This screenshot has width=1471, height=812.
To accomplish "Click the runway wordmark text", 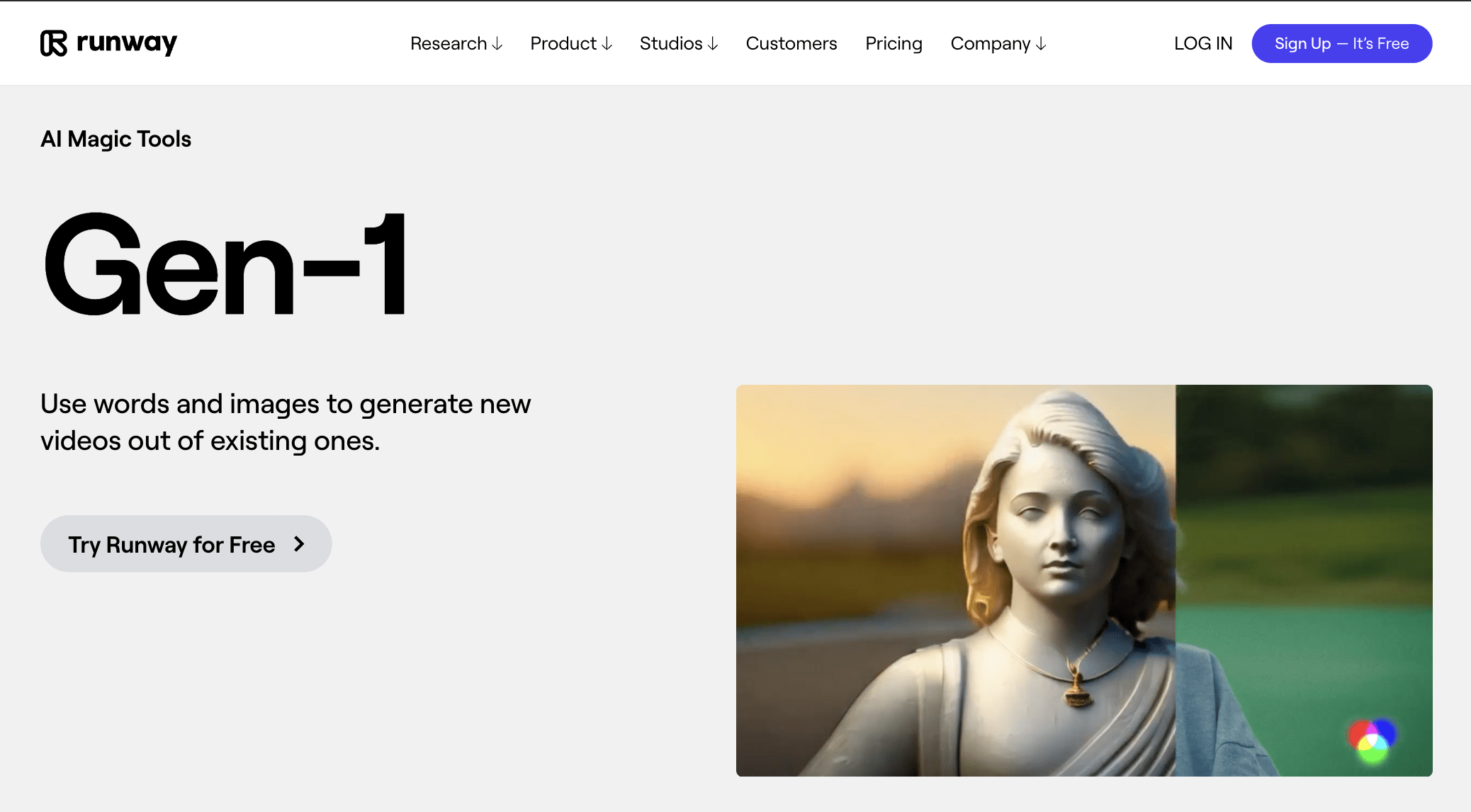I will 127,43.
